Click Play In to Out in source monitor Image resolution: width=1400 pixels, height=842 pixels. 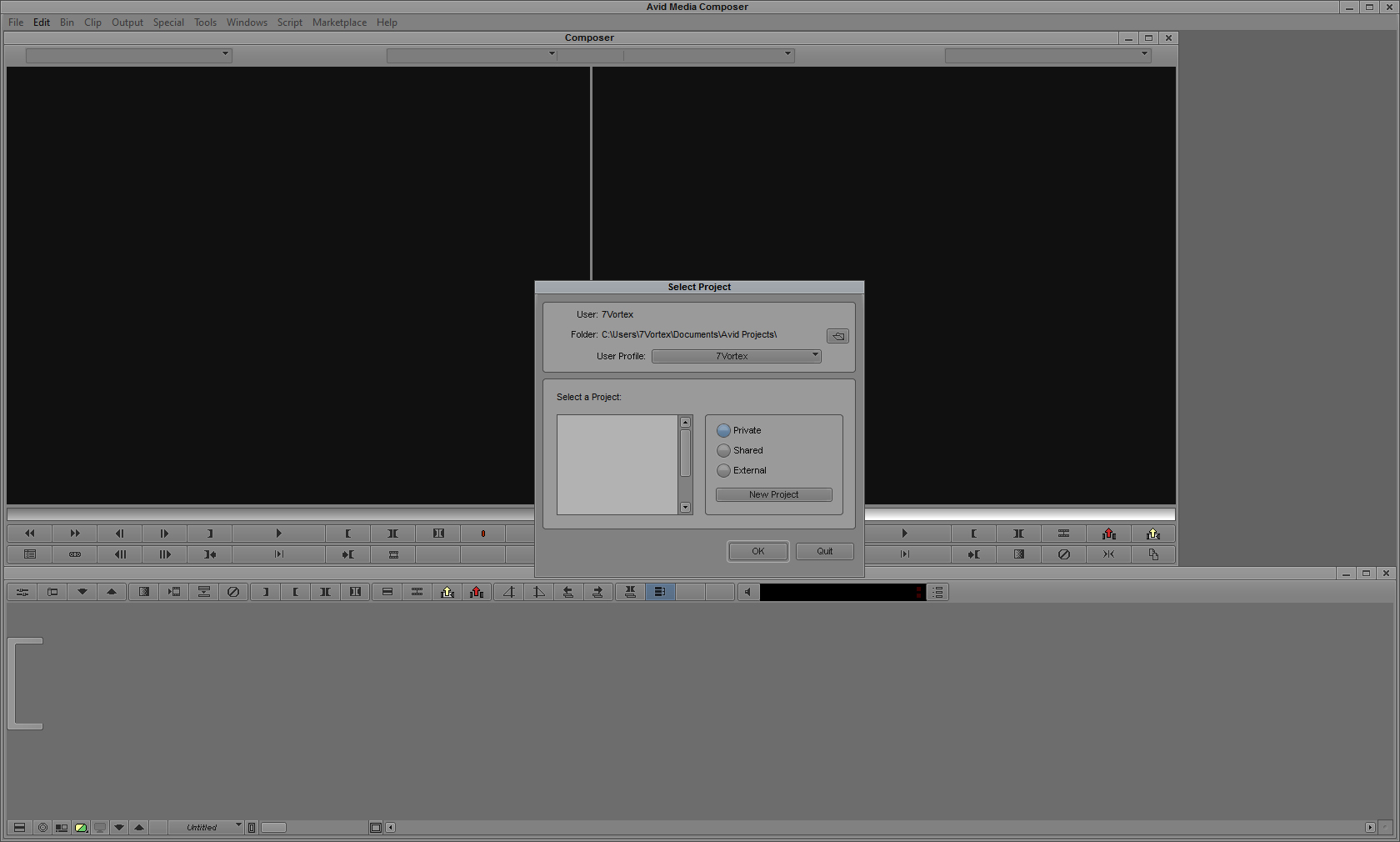click(x=278, y=554)
